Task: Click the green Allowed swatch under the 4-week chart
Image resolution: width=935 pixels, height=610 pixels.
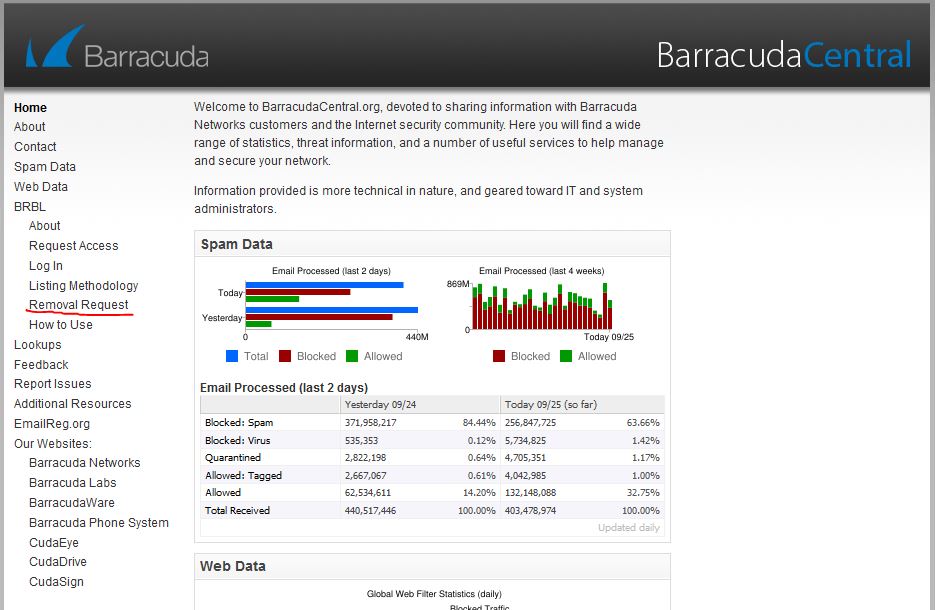Action: pos(566,356)
